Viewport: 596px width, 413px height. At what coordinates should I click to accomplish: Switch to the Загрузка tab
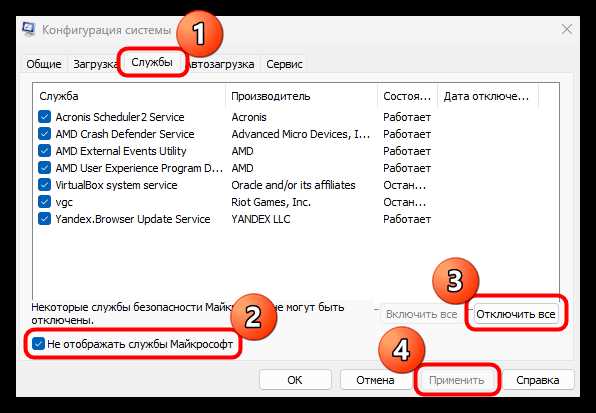[x=95, y=64]
